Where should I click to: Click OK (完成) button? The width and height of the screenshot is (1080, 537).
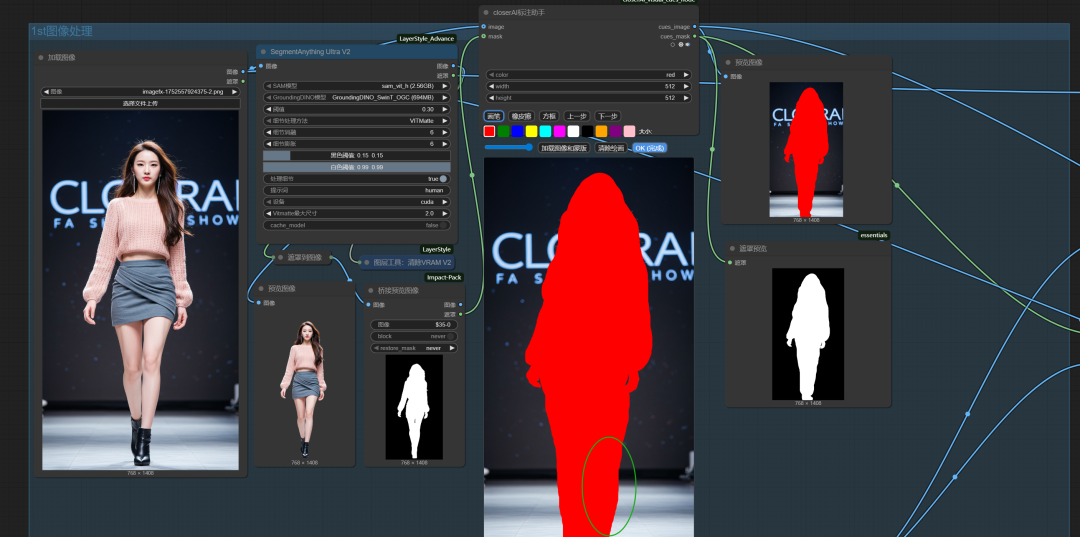tap(650, 148)
